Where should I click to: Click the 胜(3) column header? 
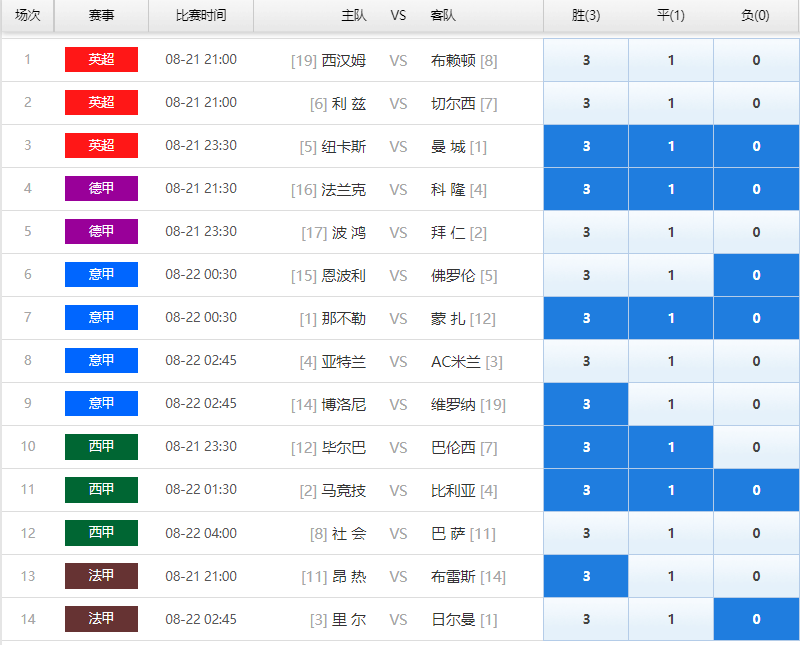point(586,15)
